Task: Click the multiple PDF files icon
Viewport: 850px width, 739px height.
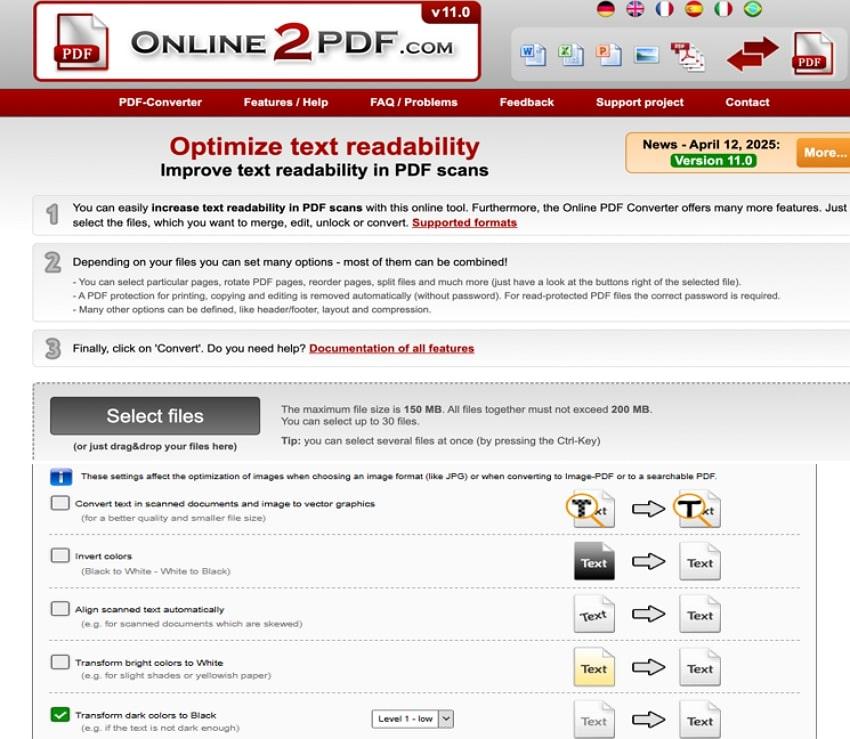Action: tap(687, 57)
